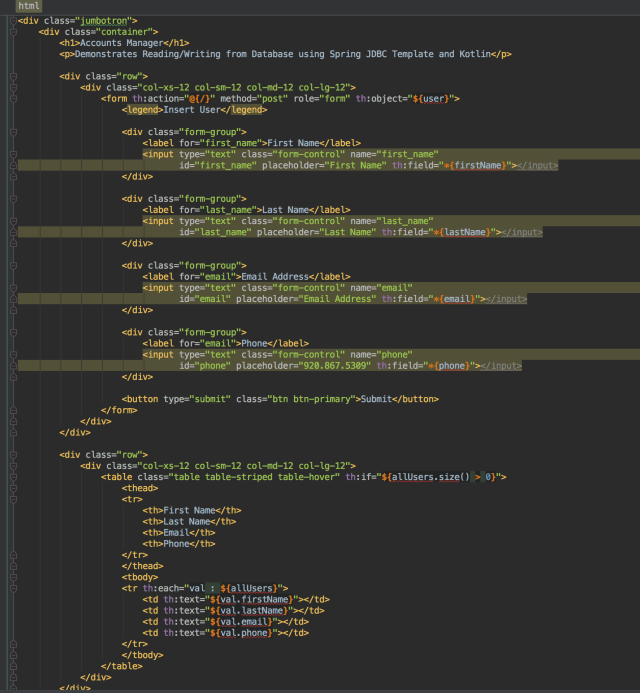This screenshot has width=640, height=693.
Task: Fold the first form-group div block
Action: 12,131
